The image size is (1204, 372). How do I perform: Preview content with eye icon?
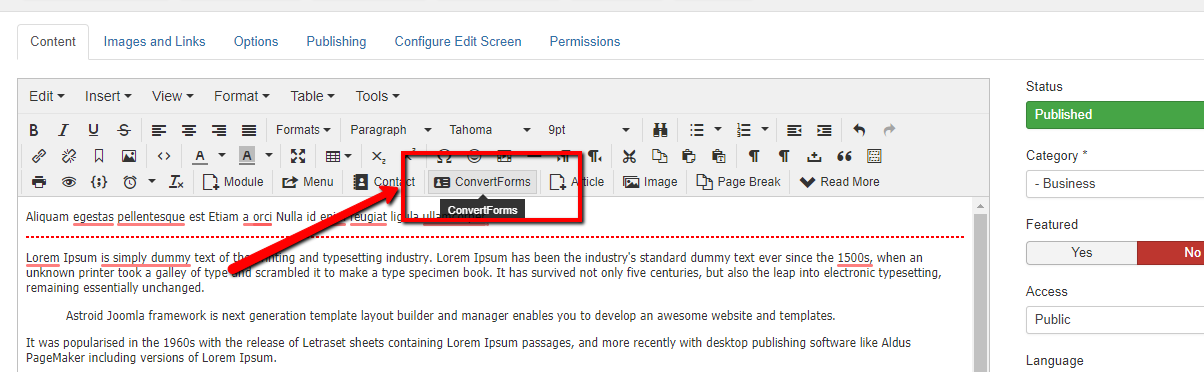pyautogui.click(x=68, y=182)
